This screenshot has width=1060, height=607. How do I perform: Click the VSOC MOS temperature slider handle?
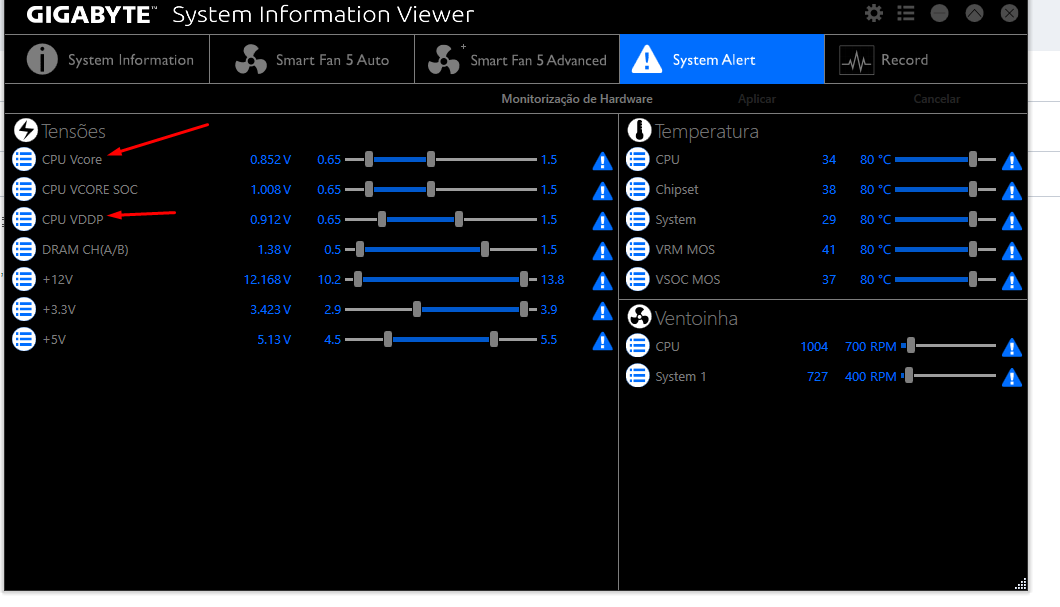973,279
